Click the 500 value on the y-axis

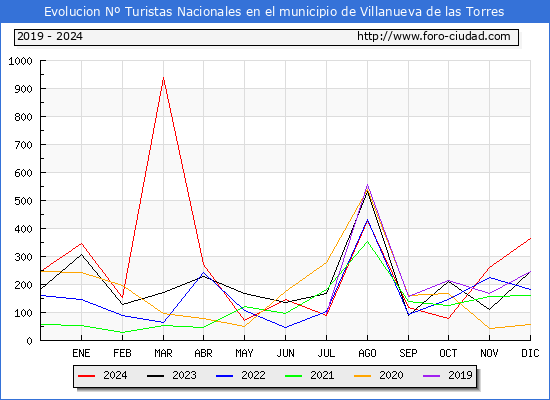24,201
